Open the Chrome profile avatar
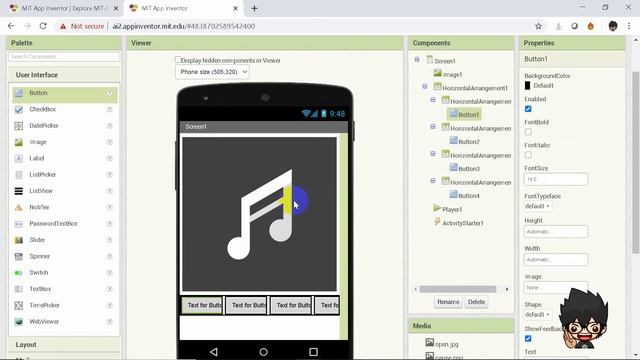Viewport: 640px width, 360px height. point(613,26)
